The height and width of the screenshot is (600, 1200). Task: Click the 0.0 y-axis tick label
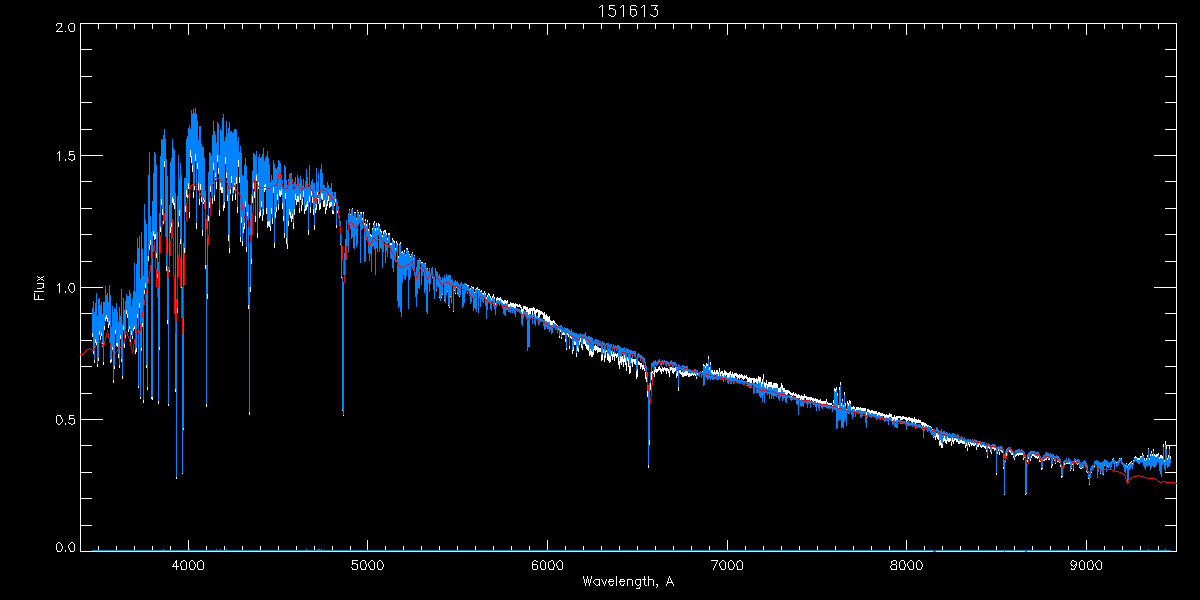click(65, 548)
